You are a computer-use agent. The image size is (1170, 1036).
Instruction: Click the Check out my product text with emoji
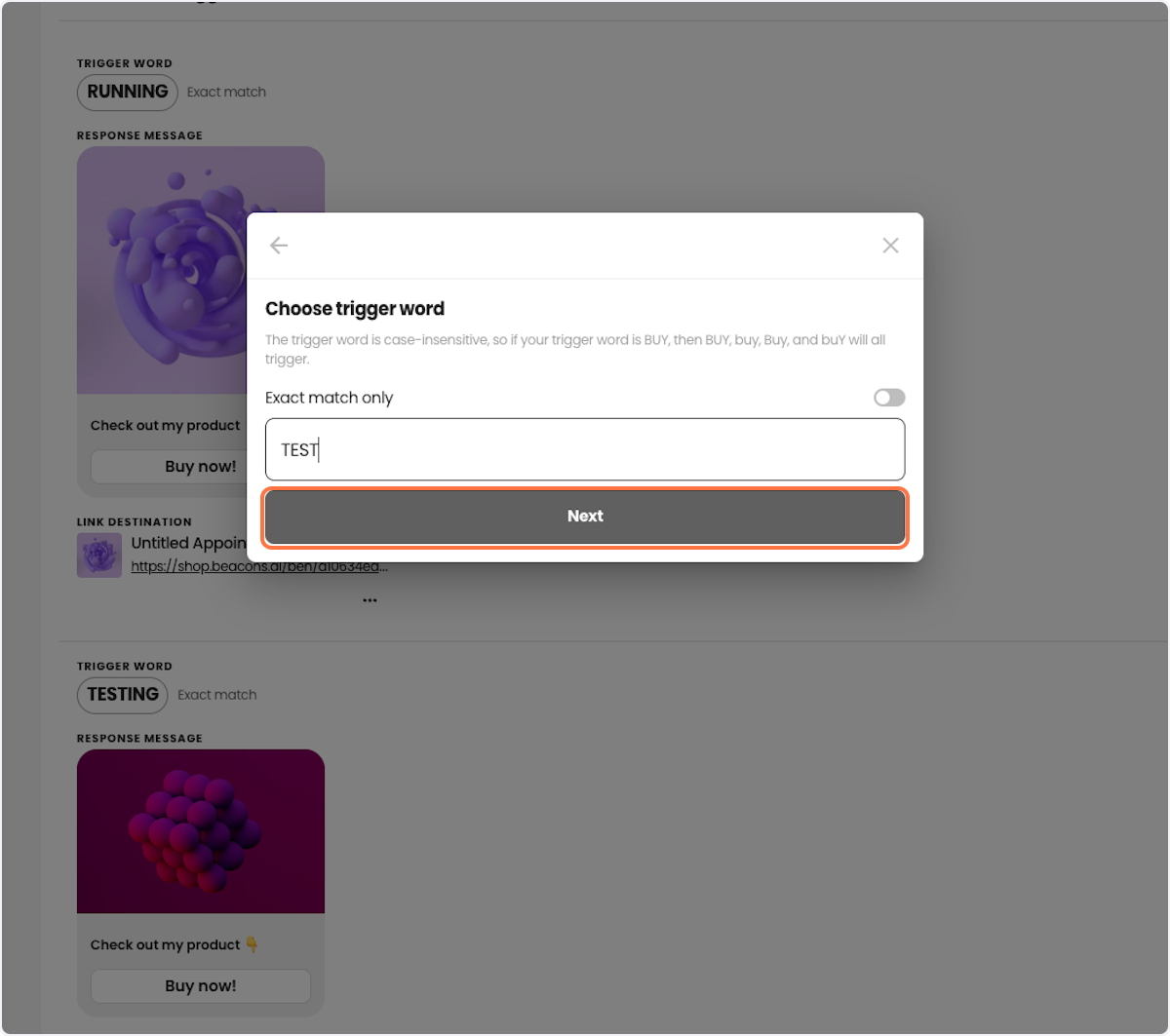175,944
